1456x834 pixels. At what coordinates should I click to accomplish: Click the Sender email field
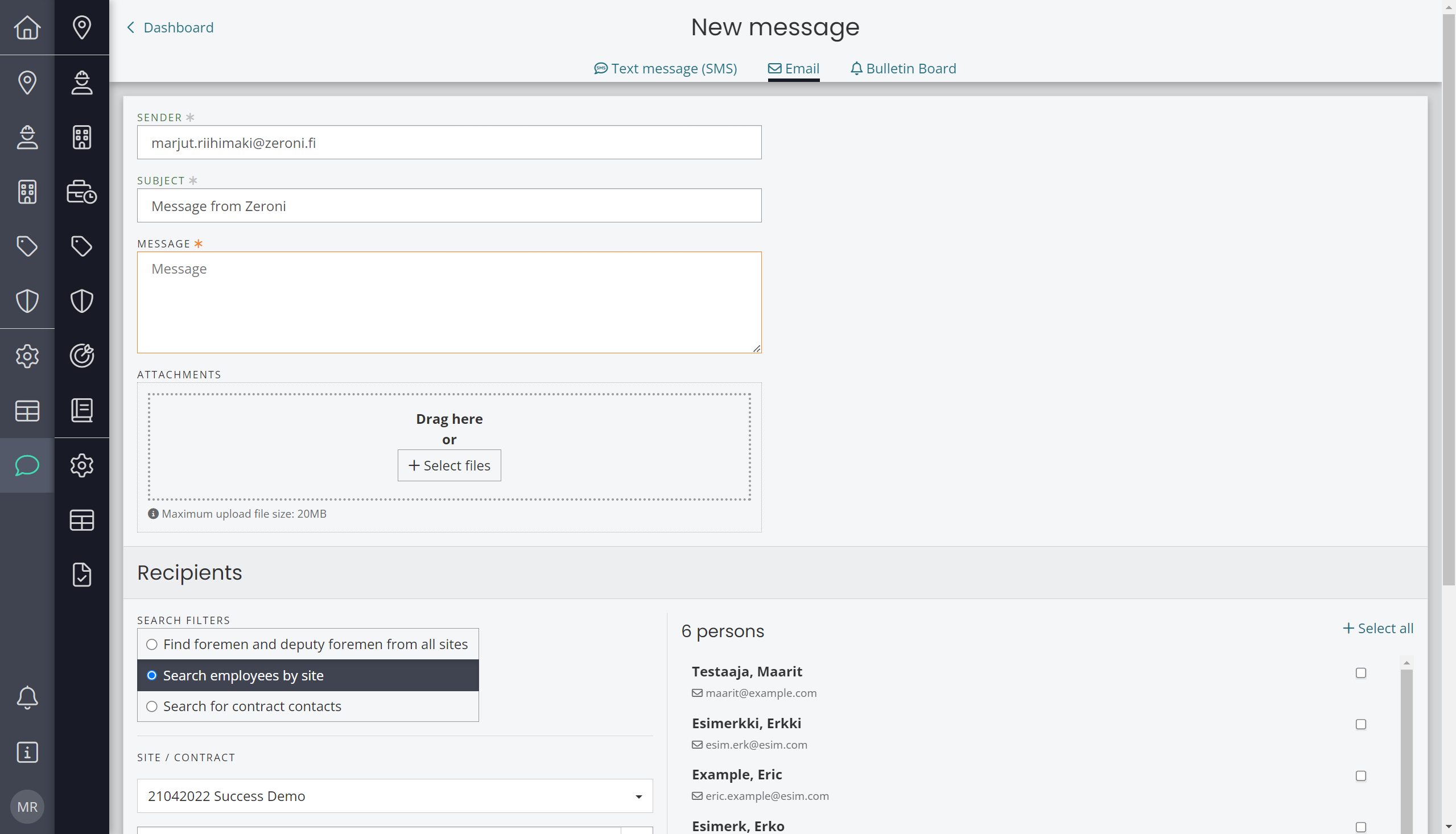449,142
